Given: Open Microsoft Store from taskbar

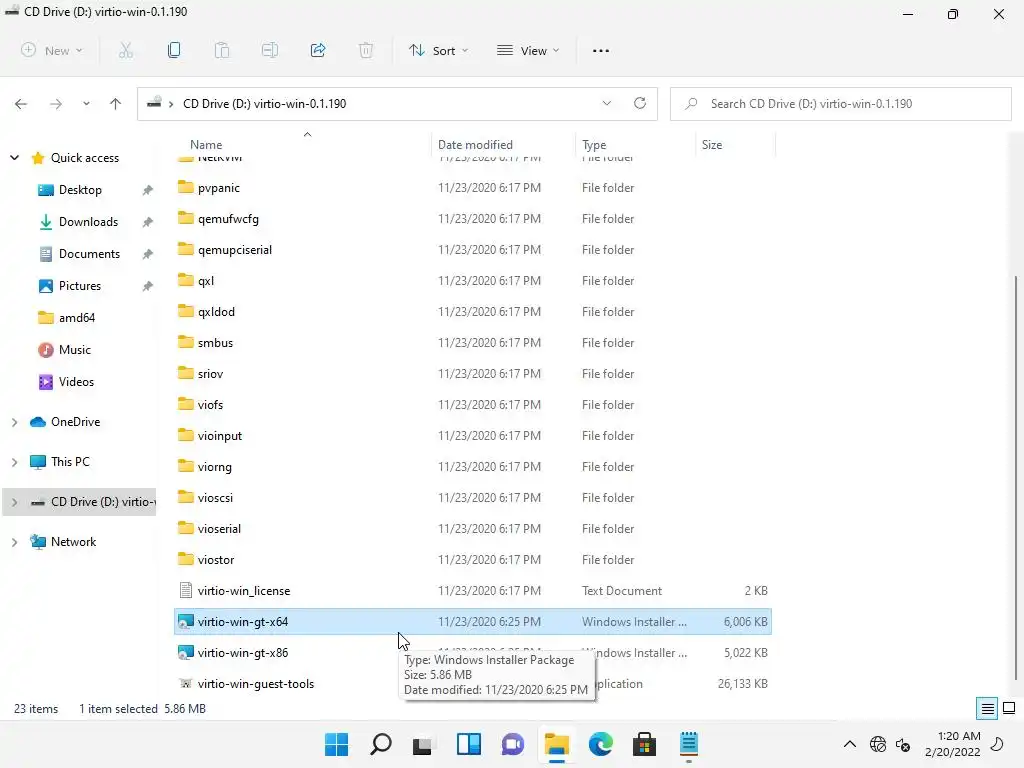Looking at the screenshot, I should point(645,744).
